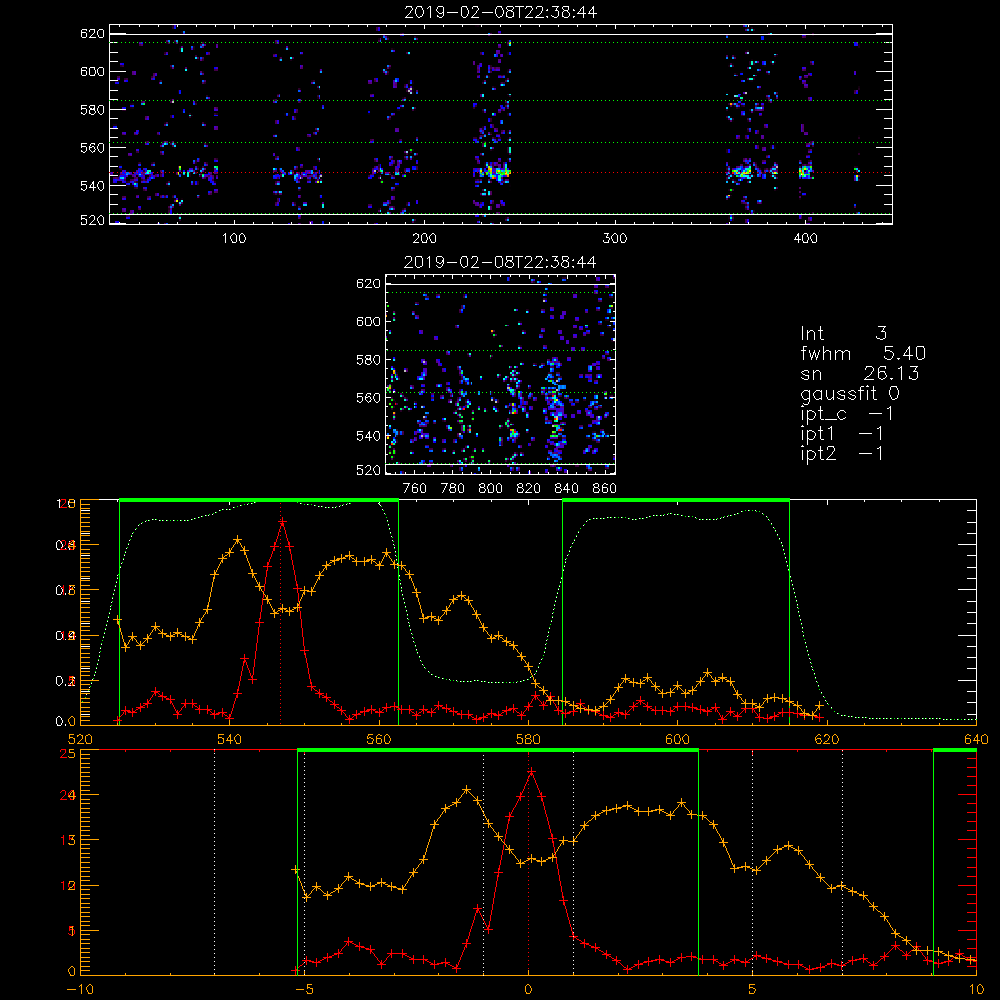Click the 780 x-axis label of middle image

click(x=453, y=489)
